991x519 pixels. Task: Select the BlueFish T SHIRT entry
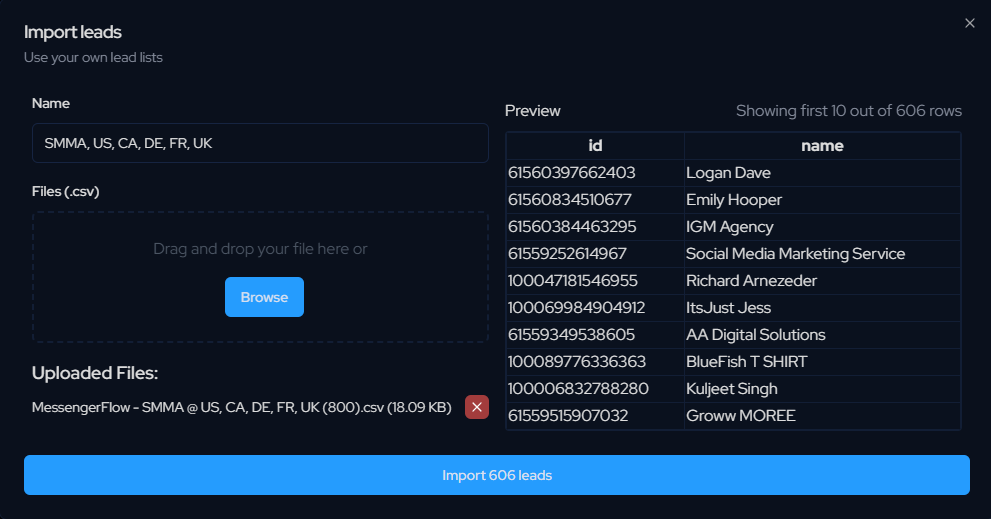point(746,362)
